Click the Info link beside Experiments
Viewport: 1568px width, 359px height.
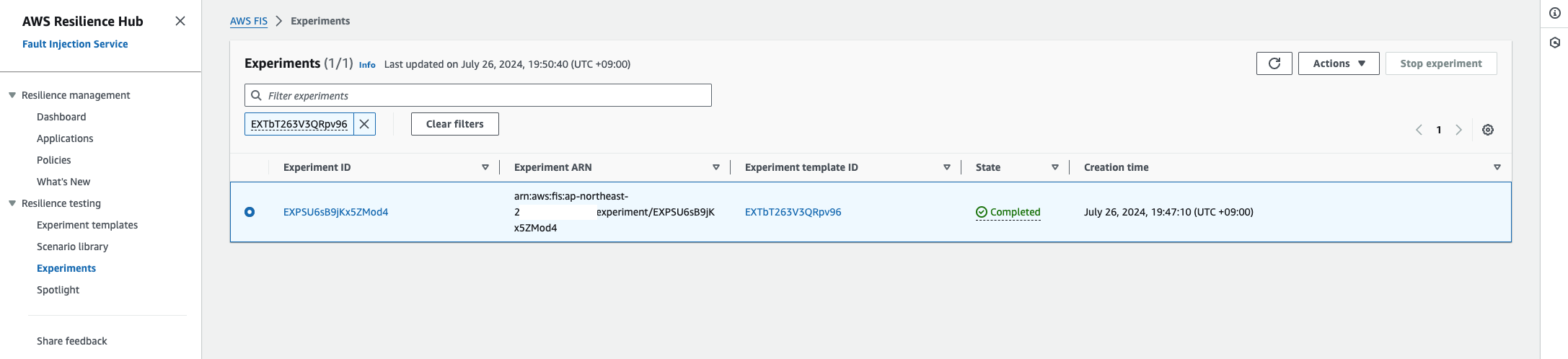(367, 65)
